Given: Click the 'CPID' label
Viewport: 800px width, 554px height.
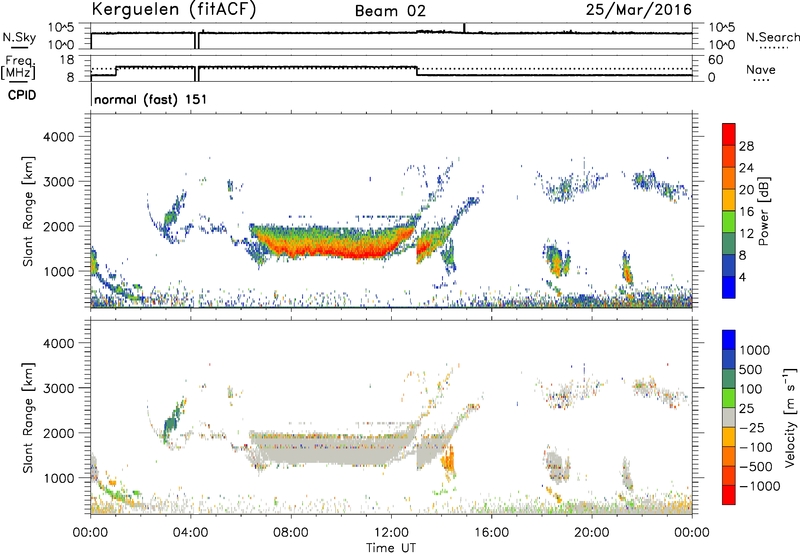Looking at the screenshot, I should pos(22,95).
